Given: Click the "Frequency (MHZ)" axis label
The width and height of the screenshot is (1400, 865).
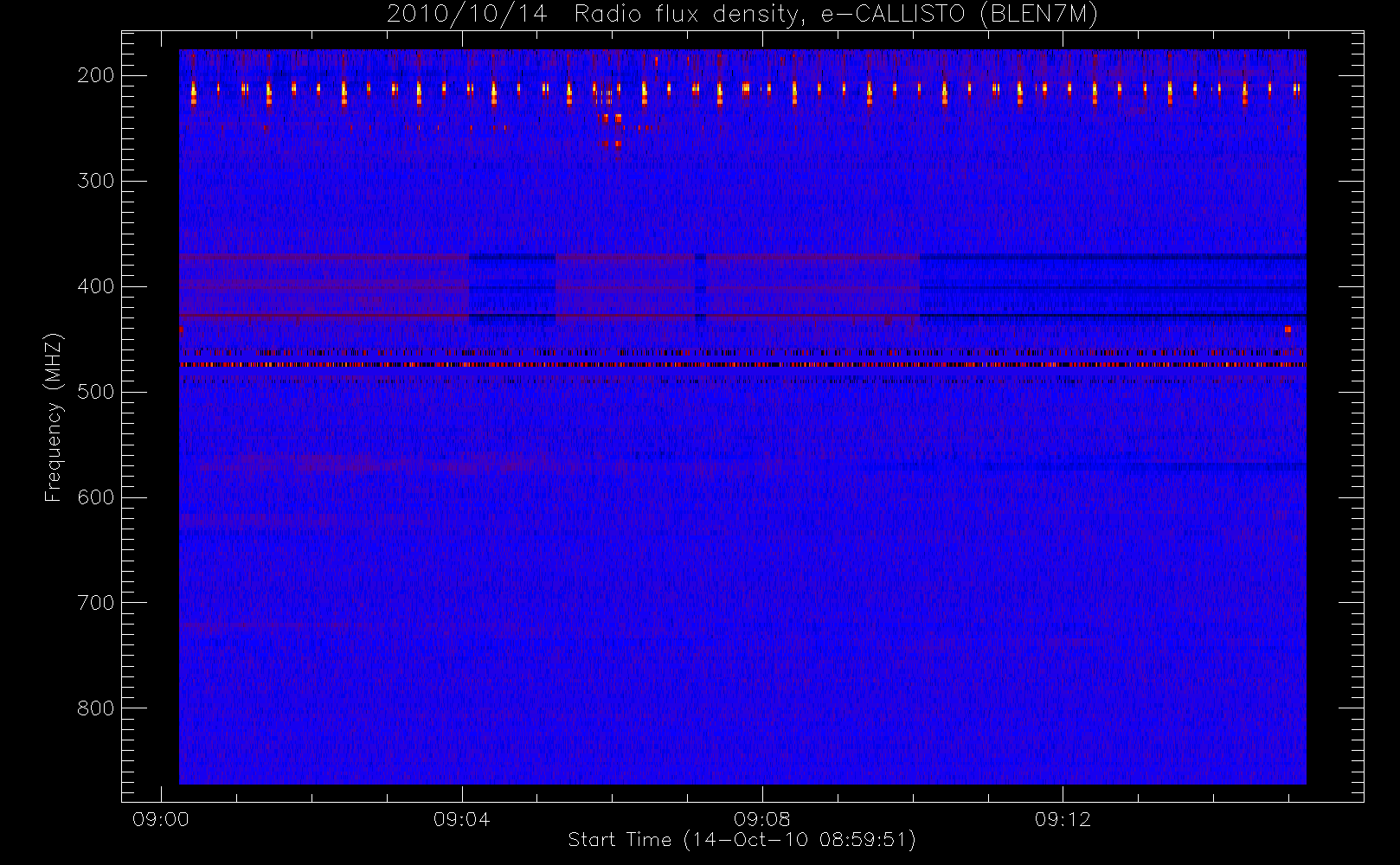Looking at the screenshot, I should click(x=54, y=417).
